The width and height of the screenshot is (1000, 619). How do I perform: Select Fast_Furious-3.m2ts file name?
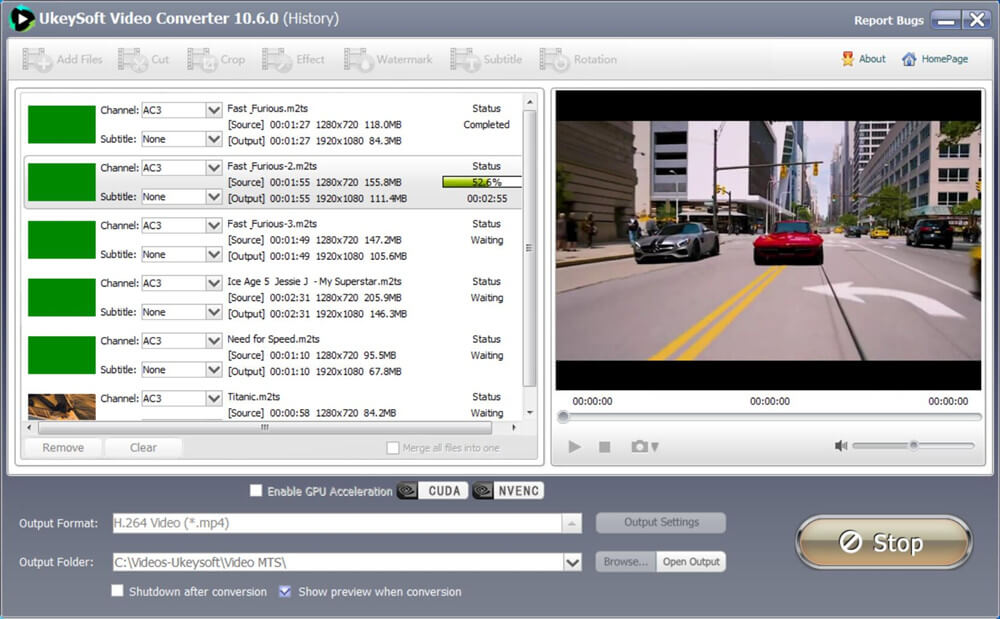coord(272,224)
